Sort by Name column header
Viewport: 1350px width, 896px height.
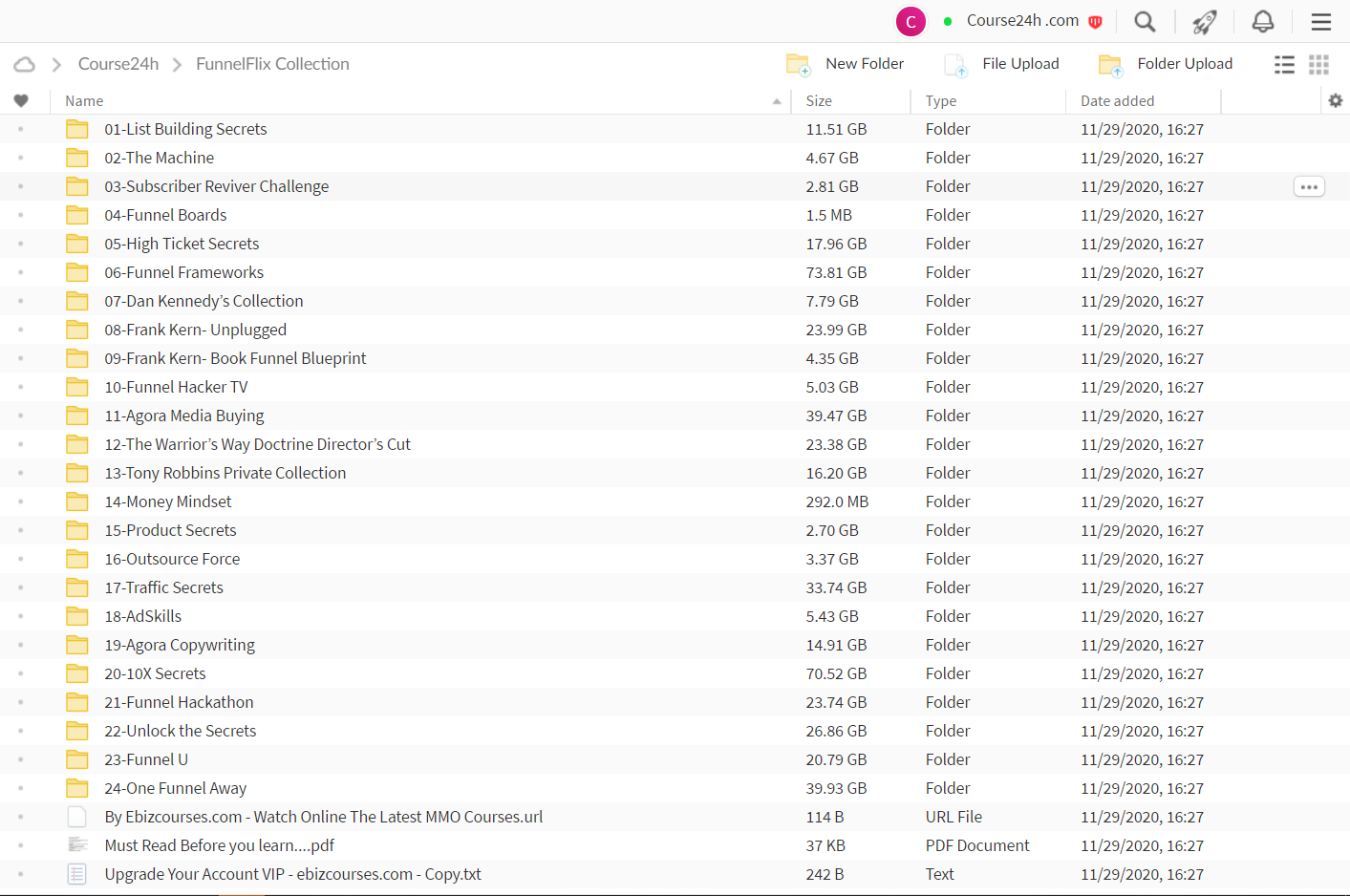point(84,101)
